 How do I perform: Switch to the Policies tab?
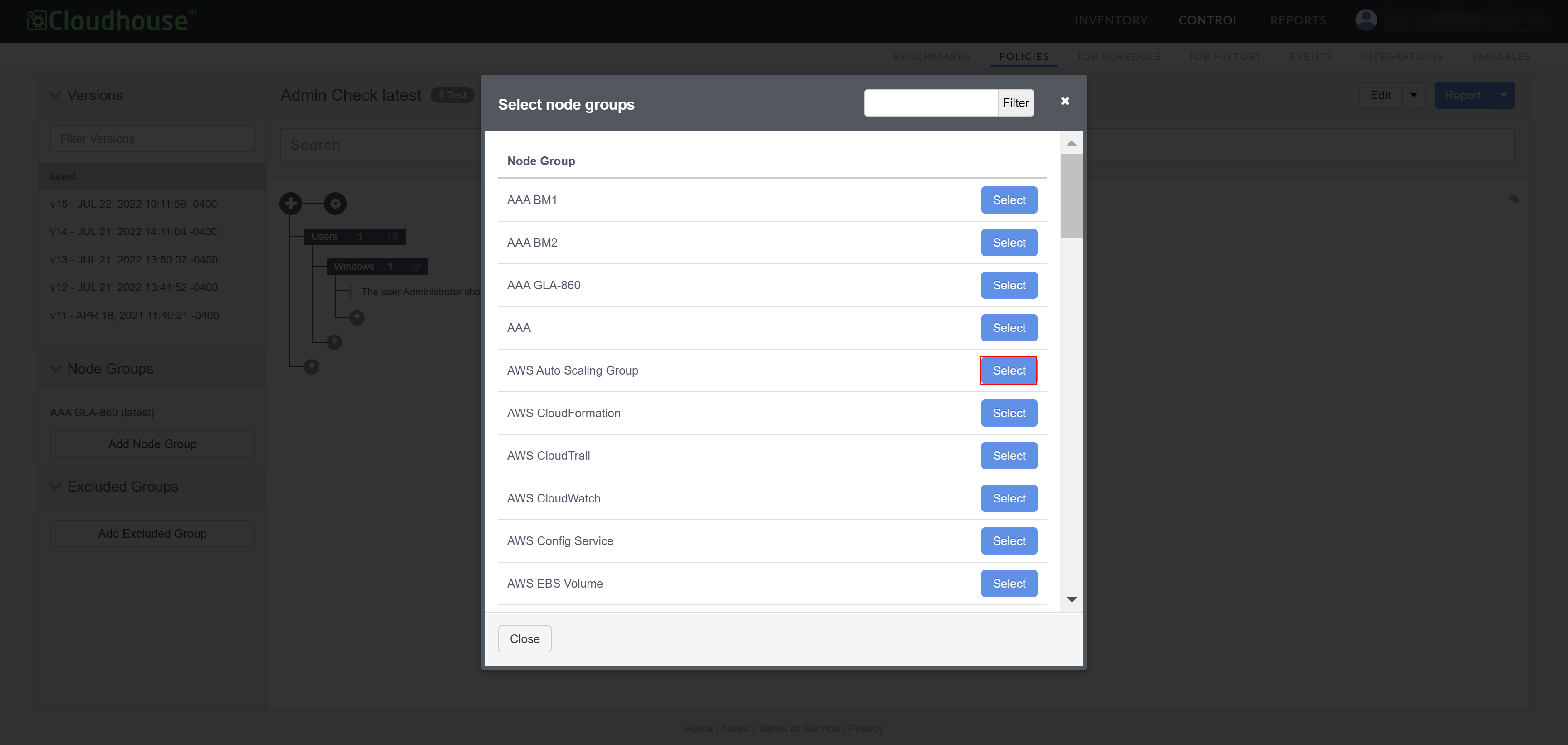coord(1024,56)
